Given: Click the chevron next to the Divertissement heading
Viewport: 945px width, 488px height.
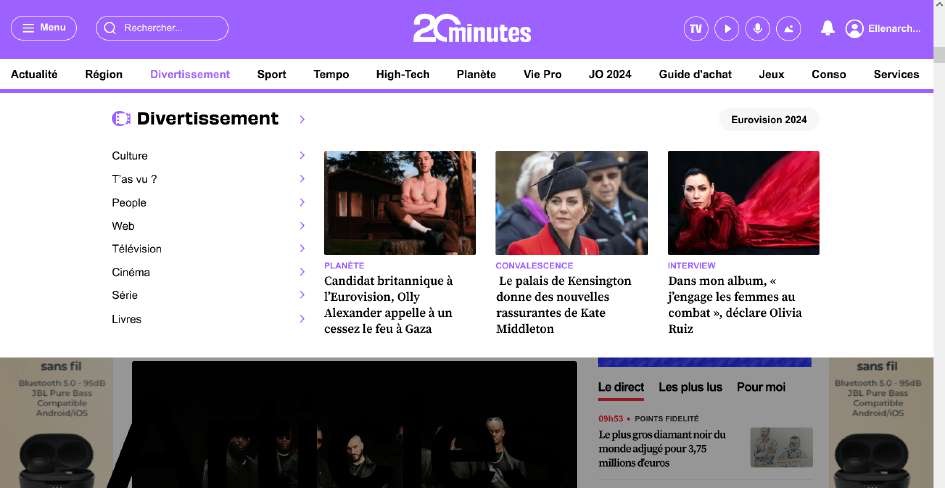Looking at the screenshot, I should pyautogui.click(x=301, y=120).
